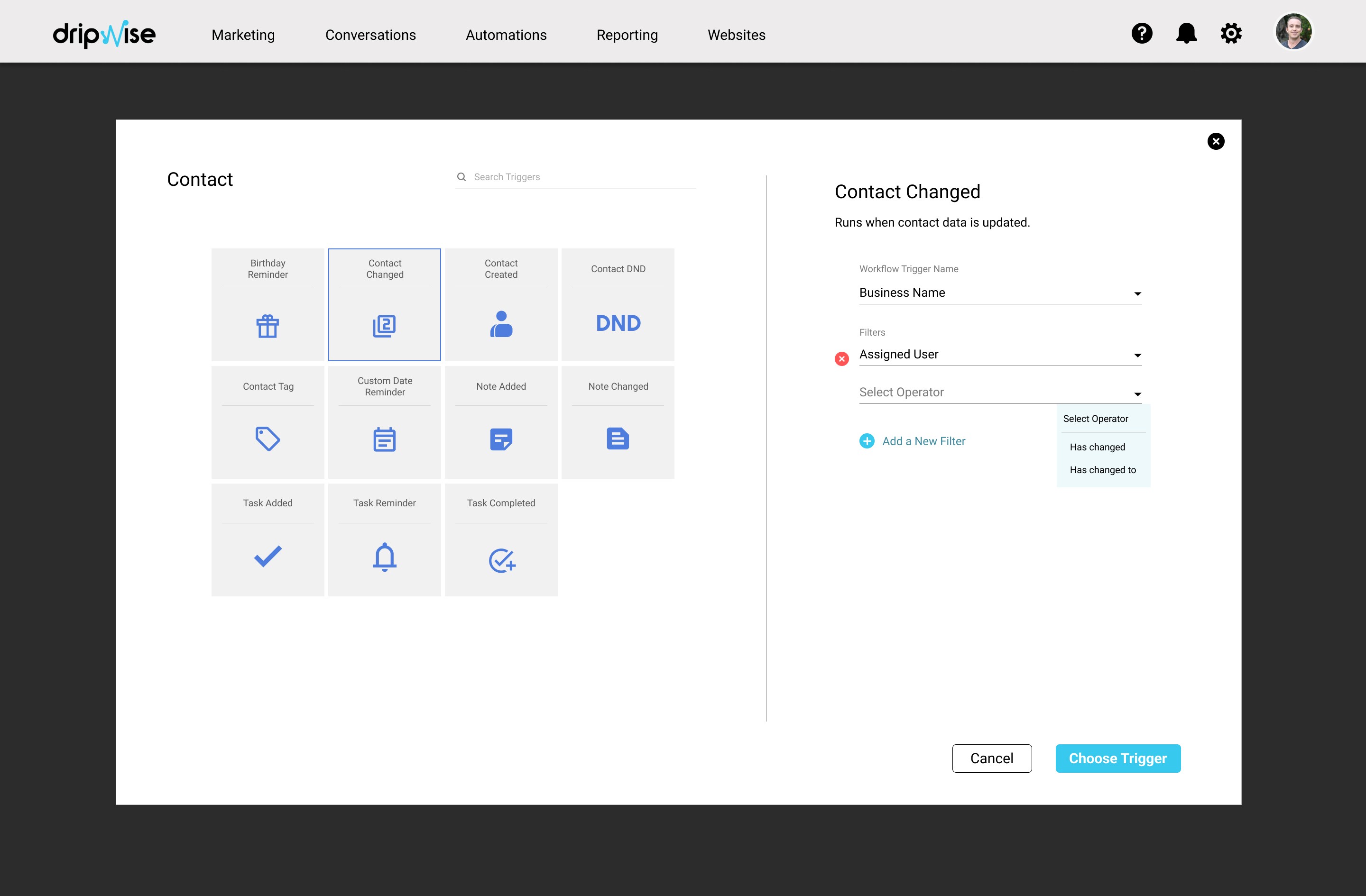The image size is (1366, 896).
Task: Click the Choose Trigger button
Action: click(x=1117, y=758)
